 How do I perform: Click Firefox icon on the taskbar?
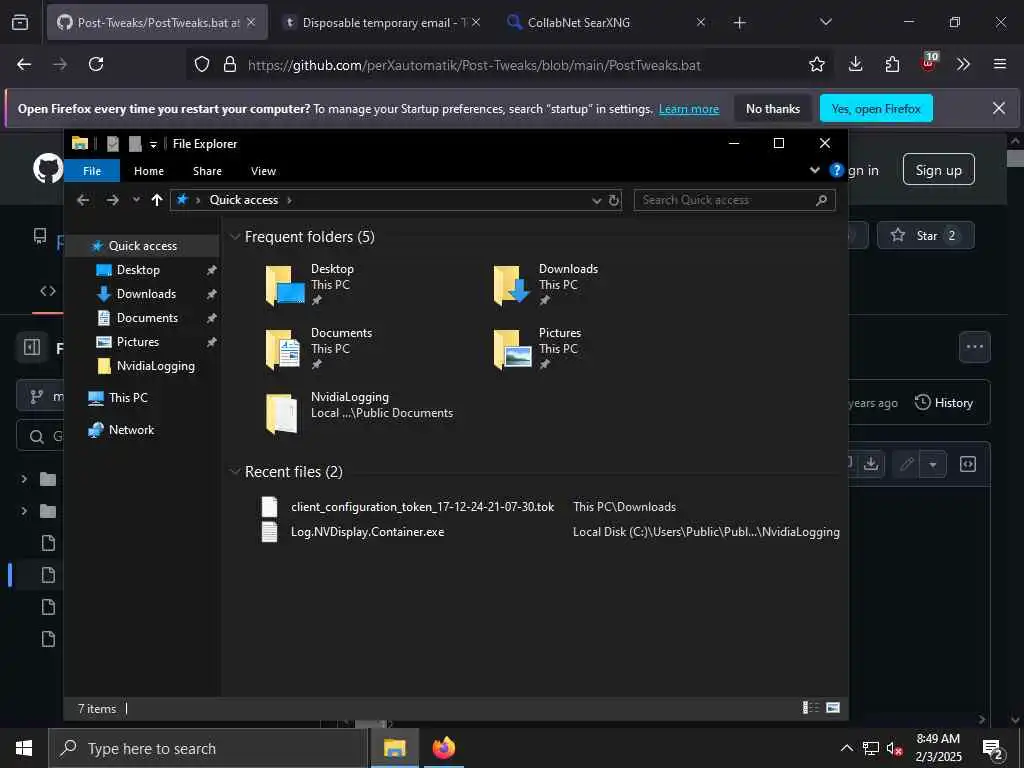coord(443,748)
